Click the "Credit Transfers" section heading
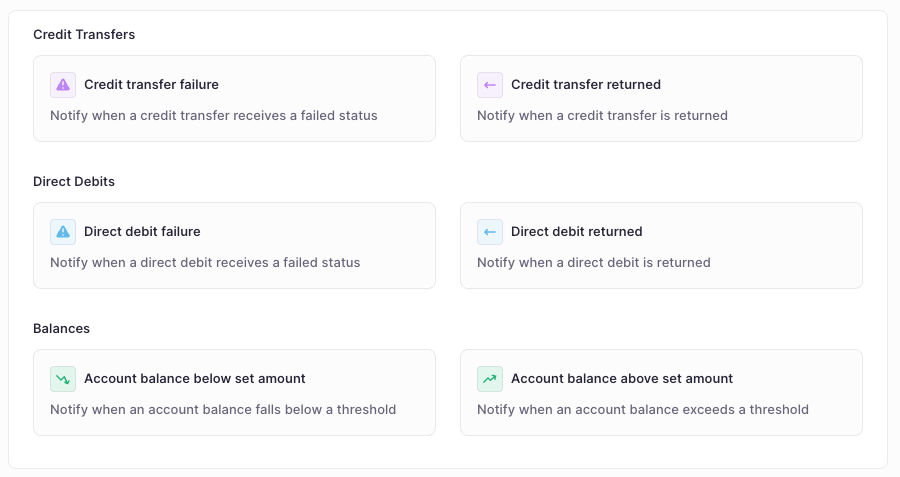Viewport: 900px width, 477px height. [84, 34]
